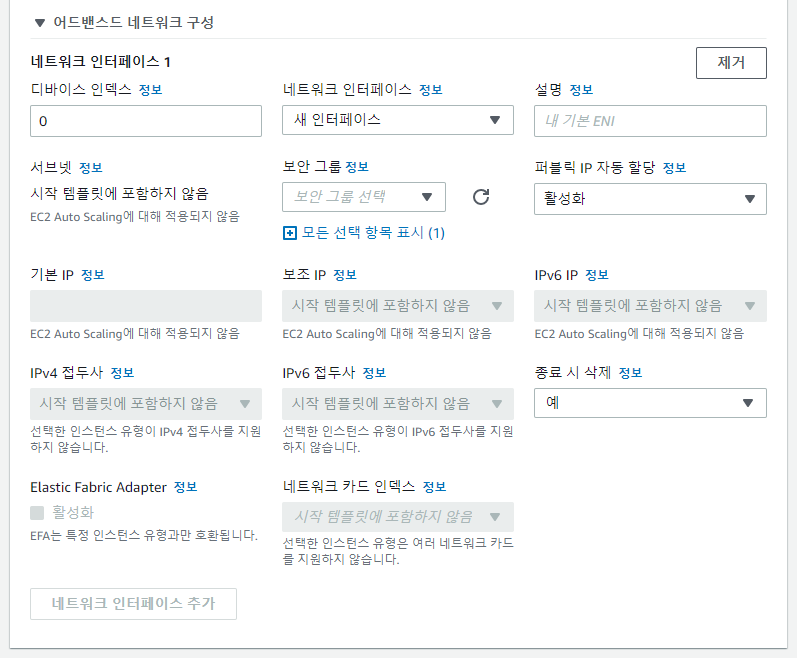
Task: Open 정보 link next to 종료 시 삭제
Action: [630, 373]
